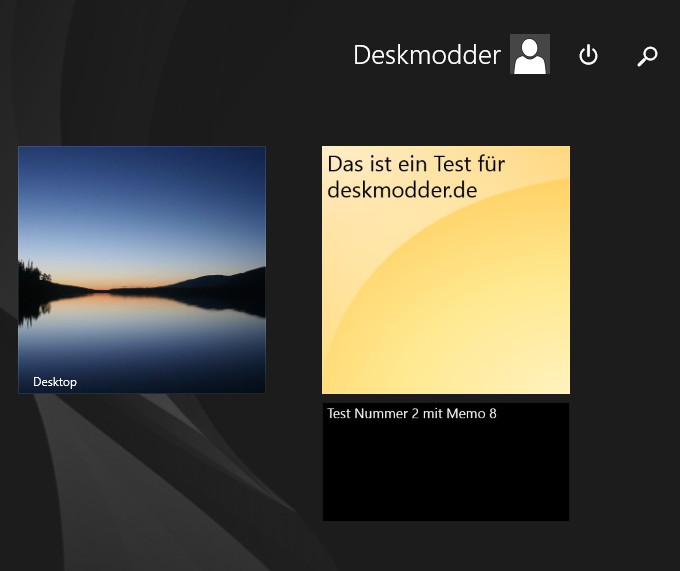Open the black 'Test Nummer 2' memo tile

[x=446, y=462]
